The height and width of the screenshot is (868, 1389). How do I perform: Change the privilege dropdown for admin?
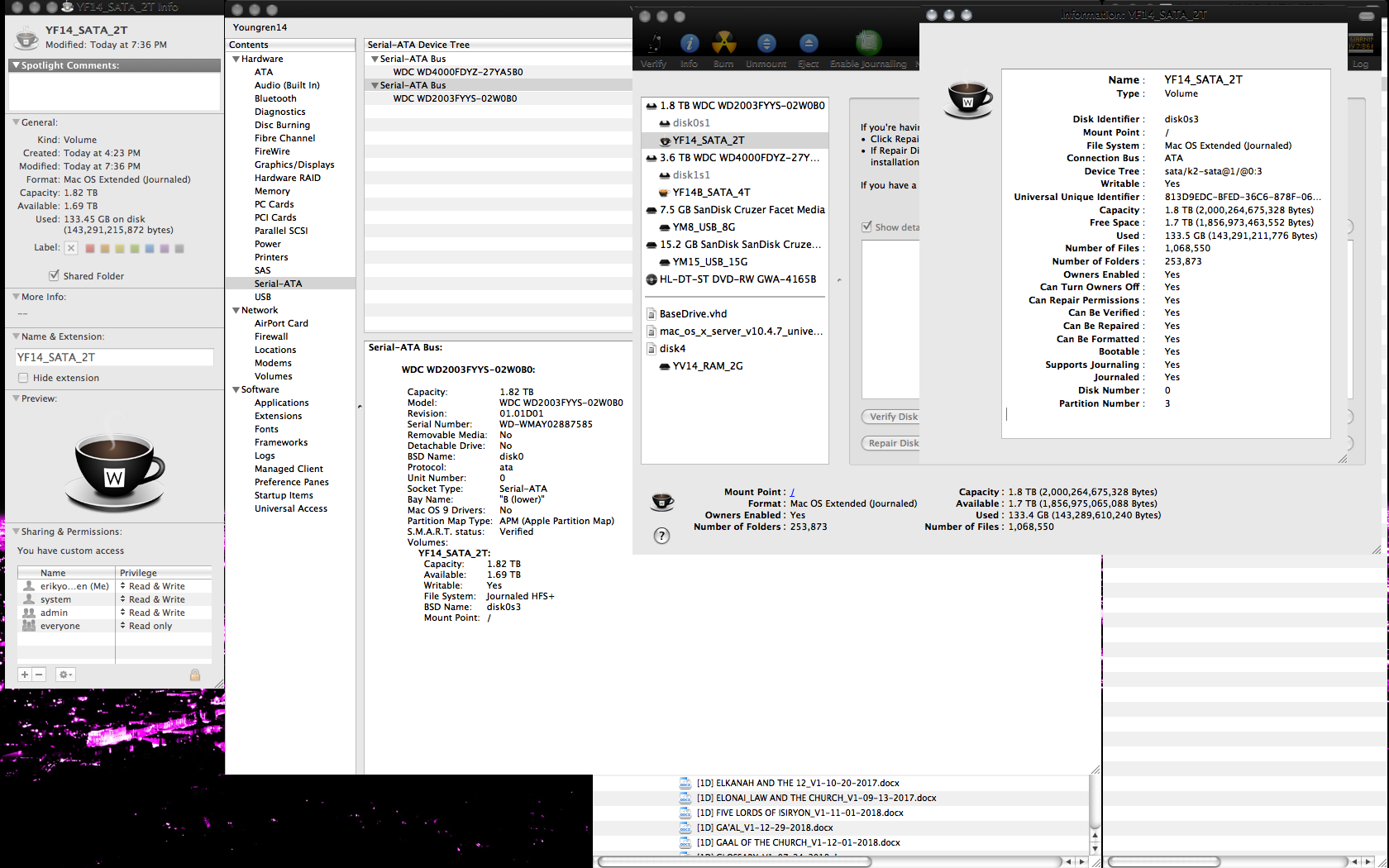[x=164, y=613]
